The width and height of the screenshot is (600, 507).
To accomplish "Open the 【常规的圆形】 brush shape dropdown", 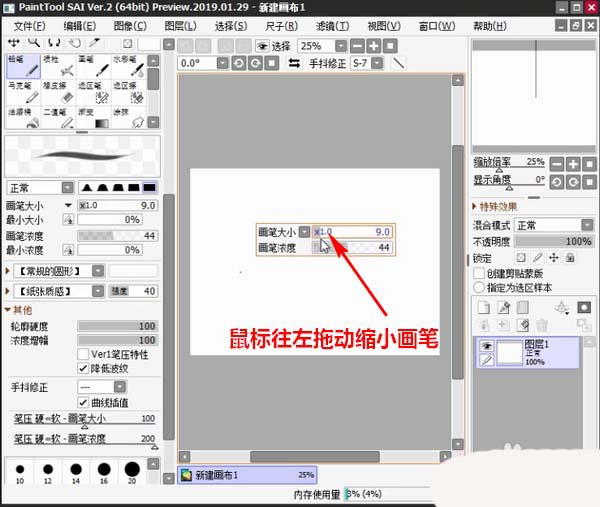I will point(98,271).
